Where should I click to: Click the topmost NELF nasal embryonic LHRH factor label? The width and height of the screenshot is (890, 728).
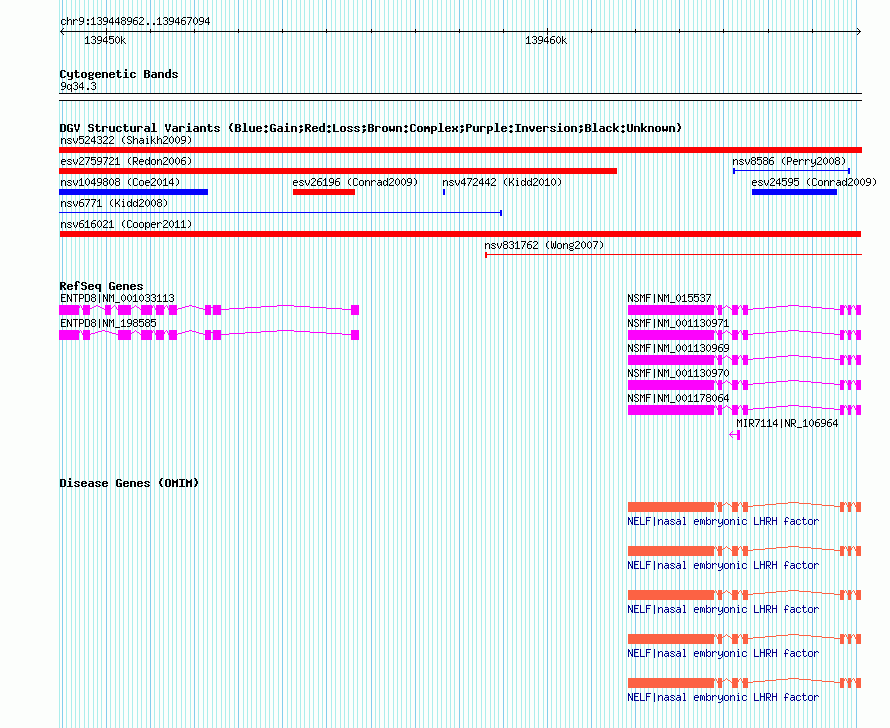pos(723,521)
